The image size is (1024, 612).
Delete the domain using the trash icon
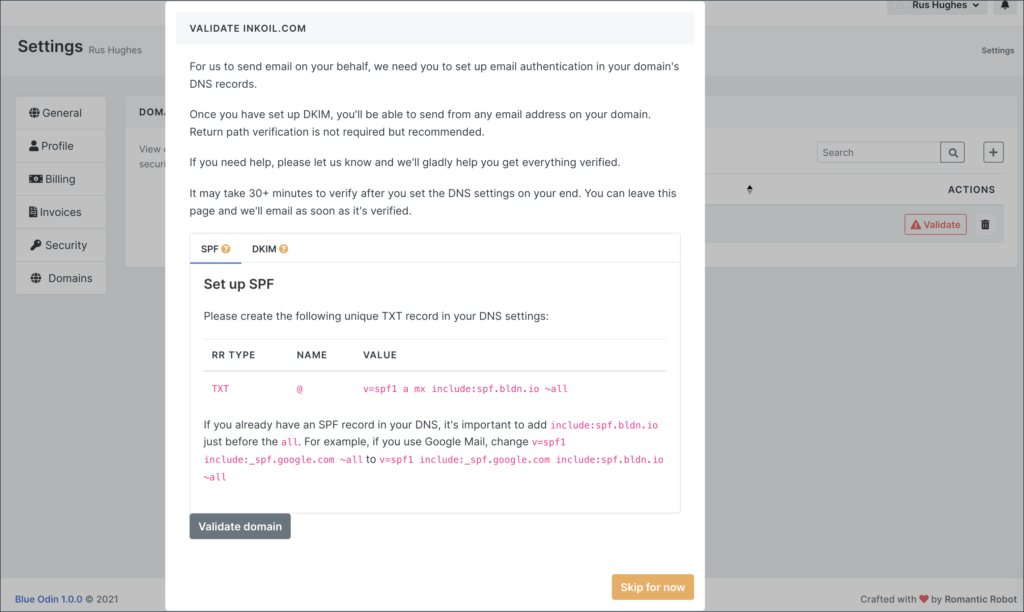985,224
